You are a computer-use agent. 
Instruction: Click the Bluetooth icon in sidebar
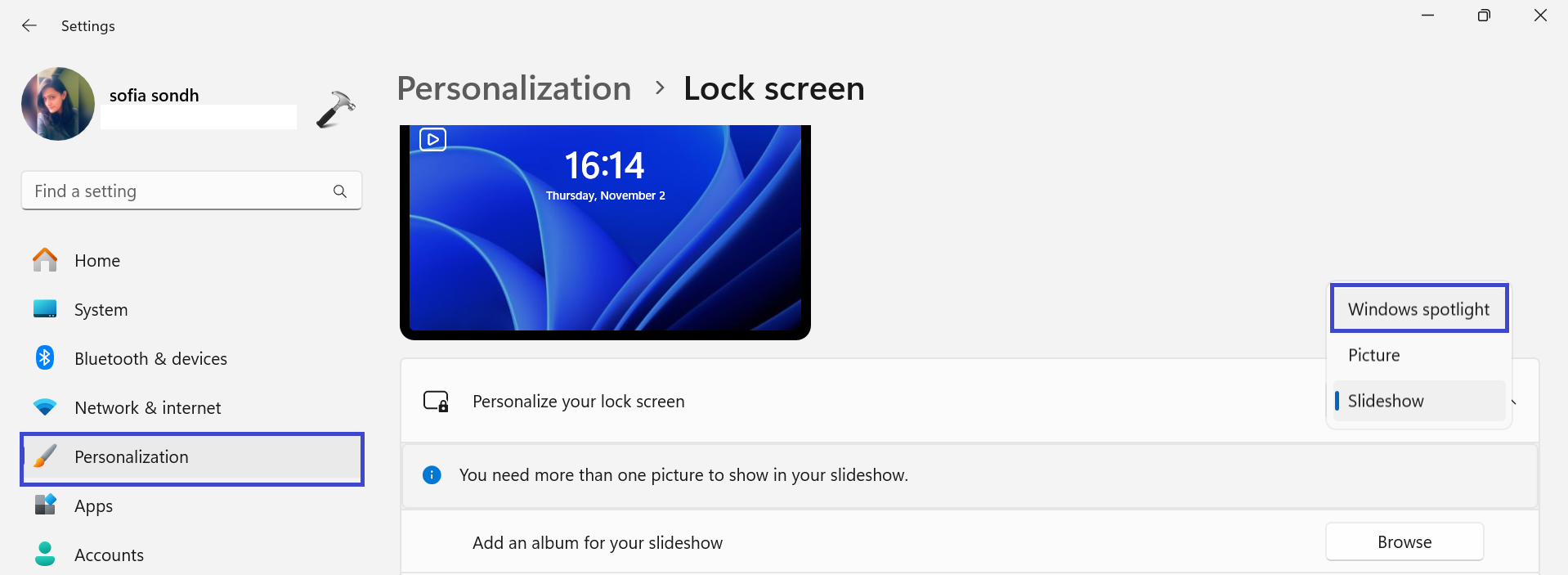(x=45, y=358)
